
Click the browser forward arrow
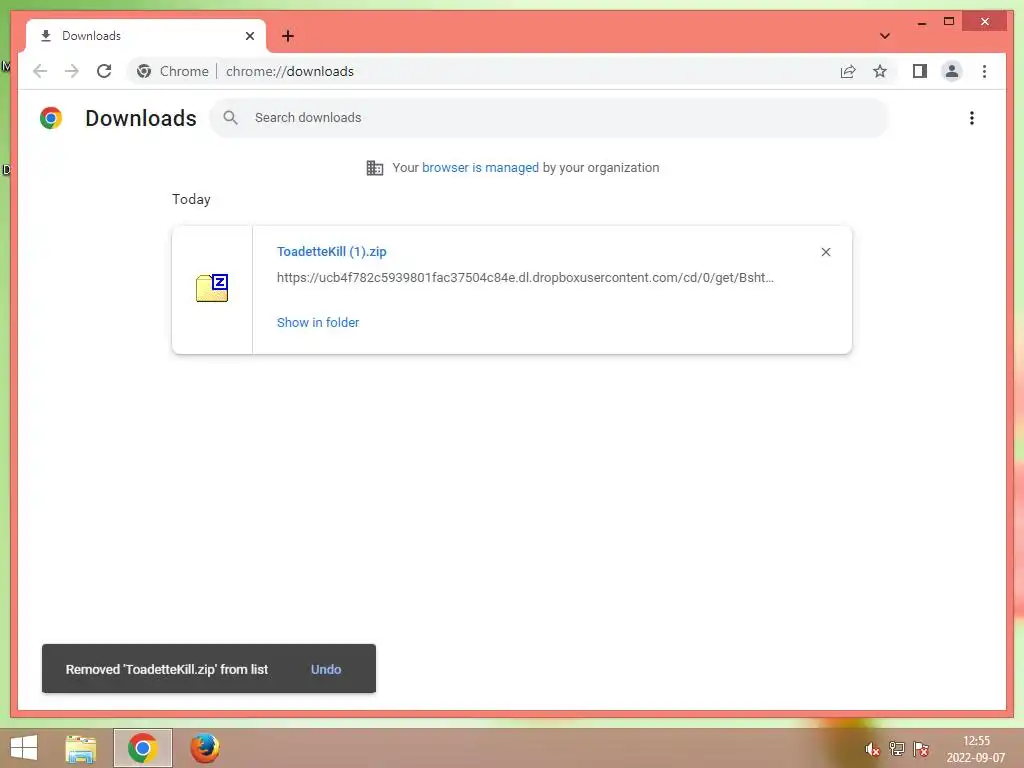72,71
